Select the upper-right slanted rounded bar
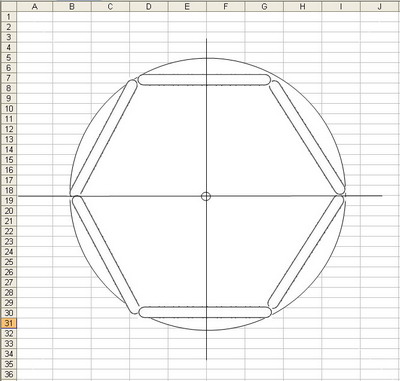Viewport: 400px width, 381px height. click(307, 137)
